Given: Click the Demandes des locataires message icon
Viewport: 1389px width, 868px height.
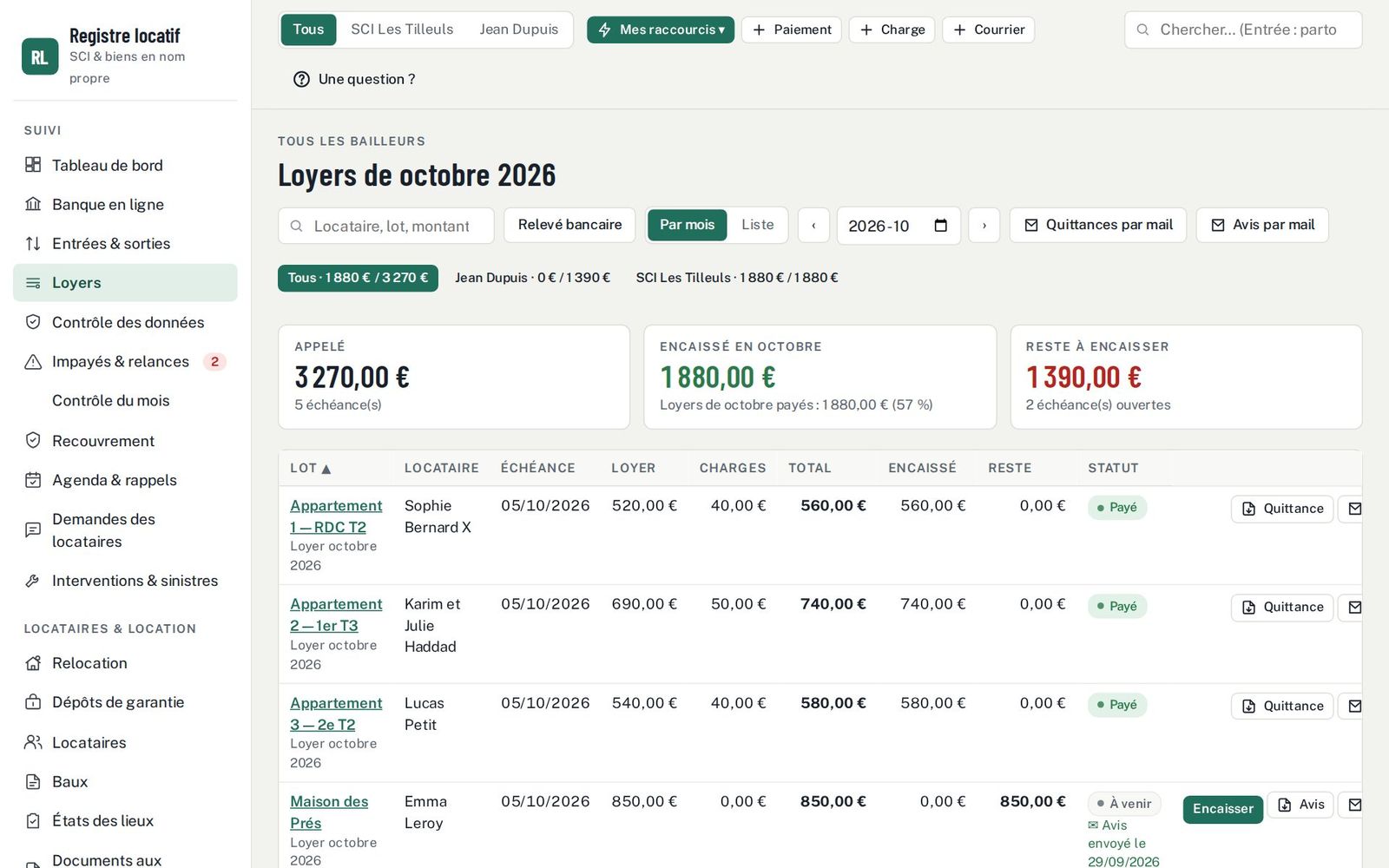Looking at the screenshot, I should coord(33,529).
